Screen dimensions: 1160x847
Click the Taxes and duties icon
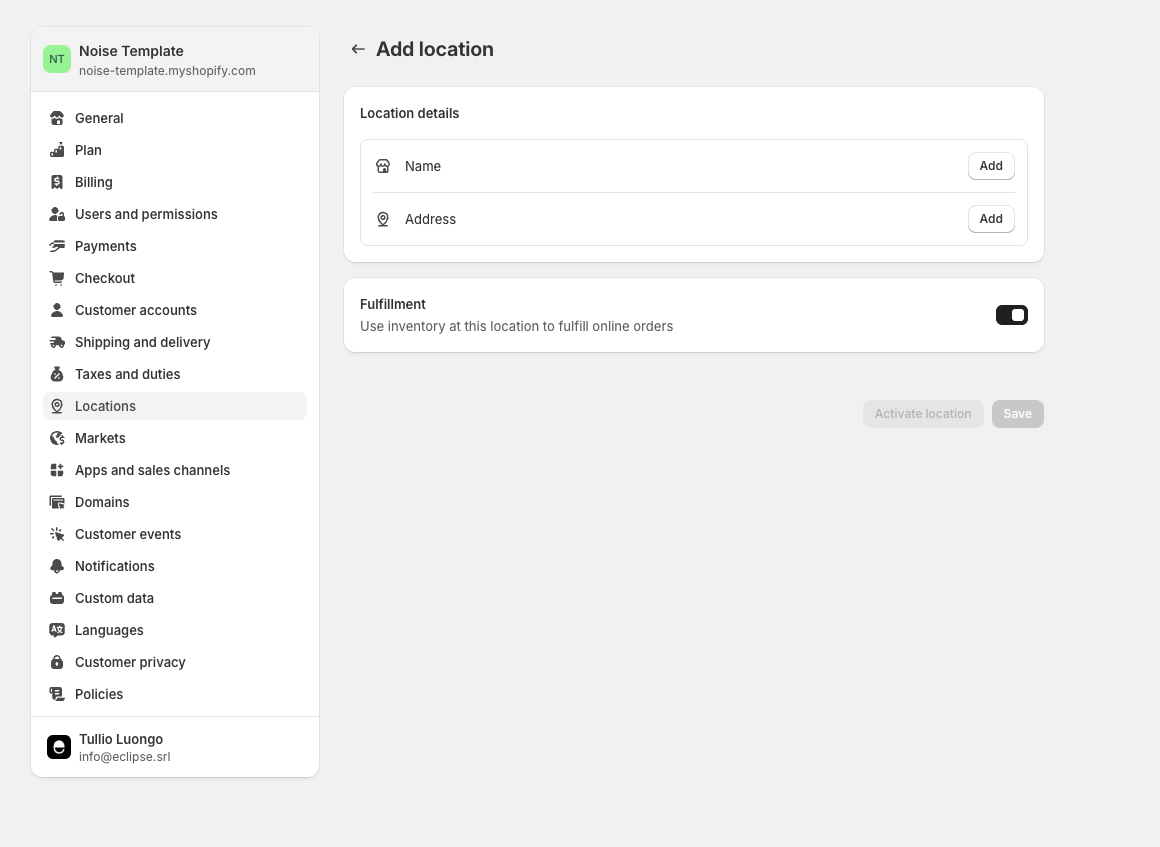click(57, 374)
